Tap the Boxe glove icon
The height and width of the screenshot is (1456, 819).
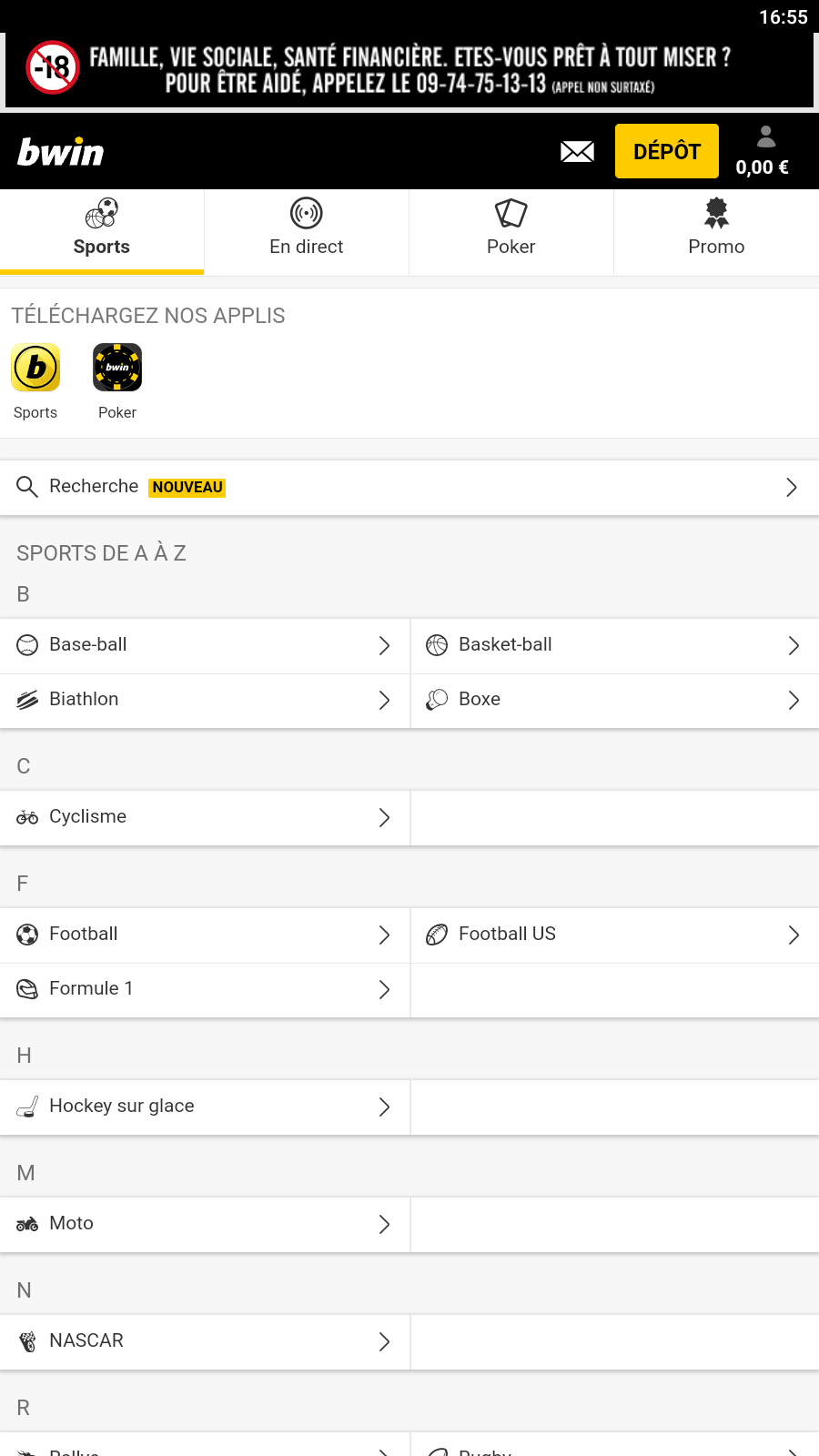(437, 700)
